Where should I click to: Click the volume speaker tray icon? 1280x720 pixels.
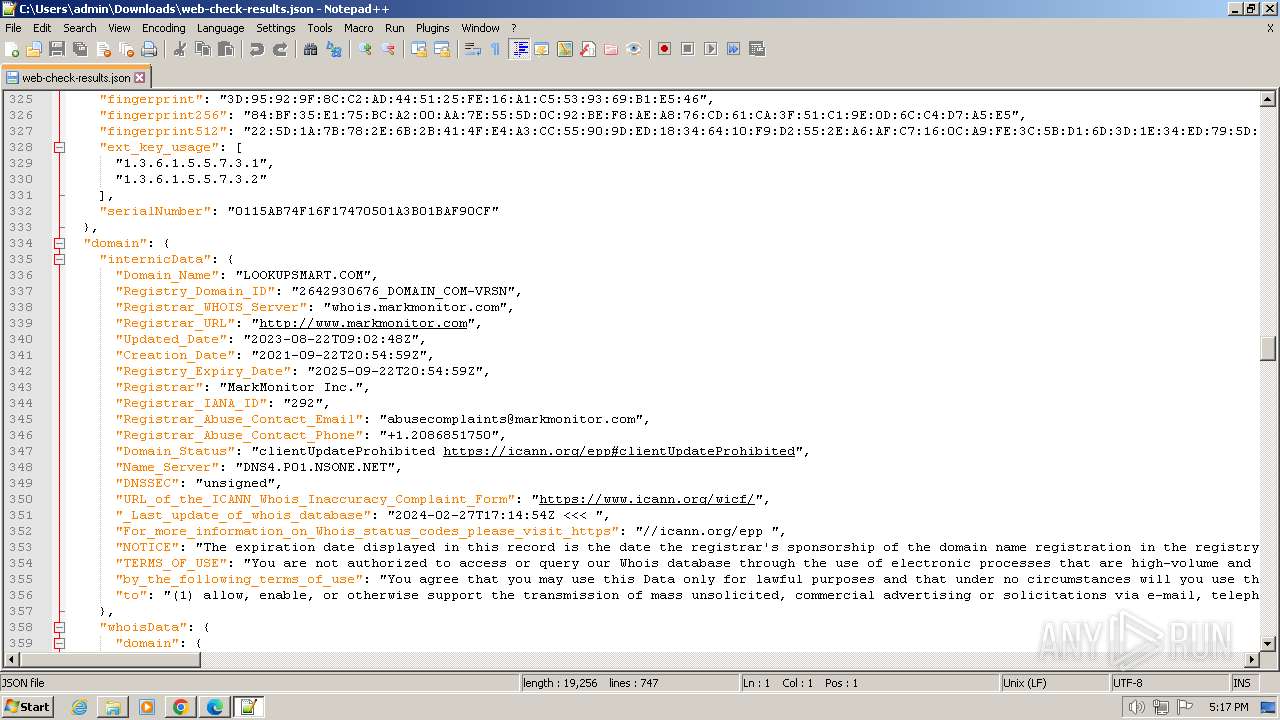coord(1136,707)
